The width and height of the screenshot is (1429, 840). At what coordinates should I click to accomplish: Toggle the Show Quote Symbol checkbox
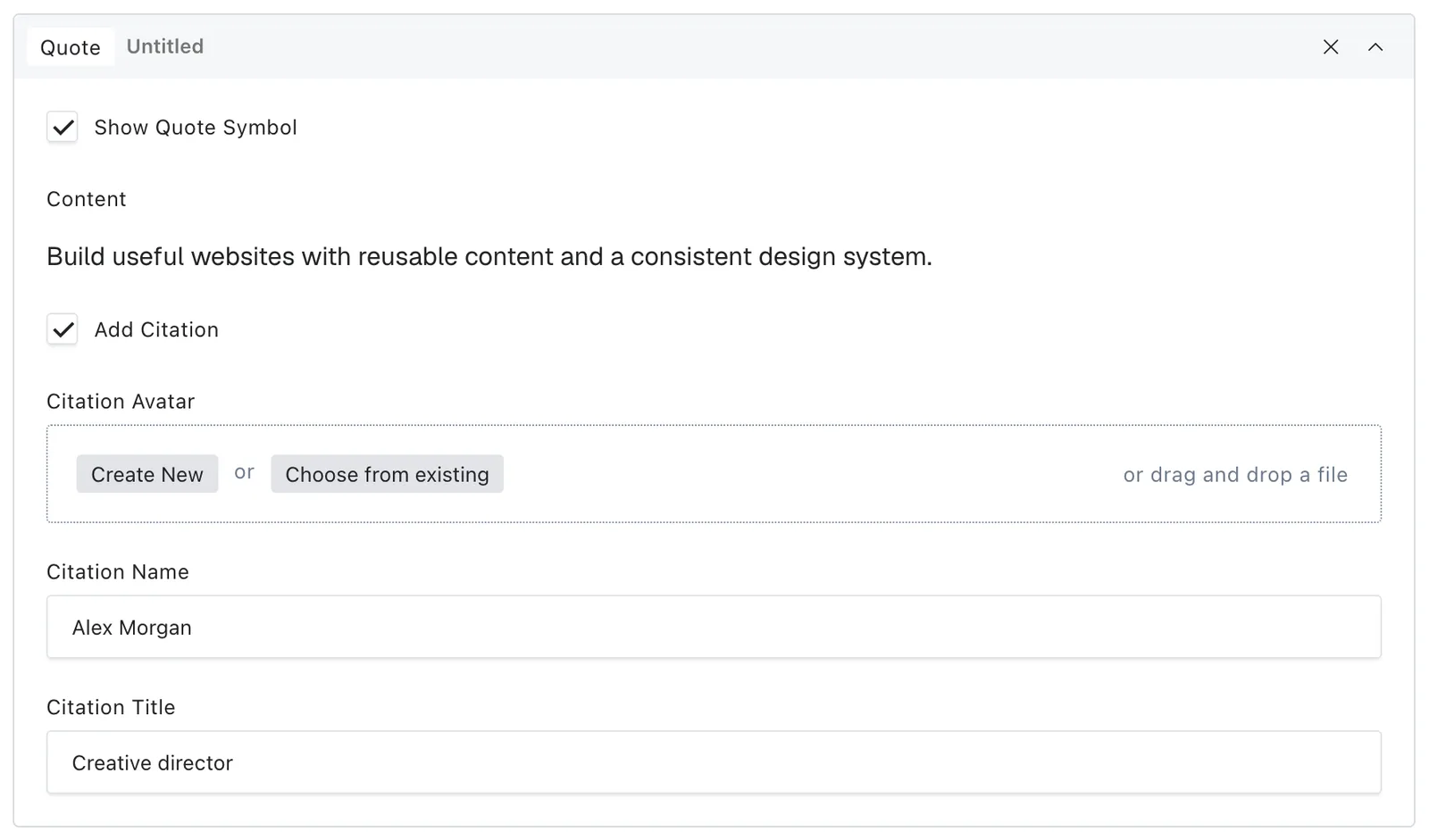[63, 128]
